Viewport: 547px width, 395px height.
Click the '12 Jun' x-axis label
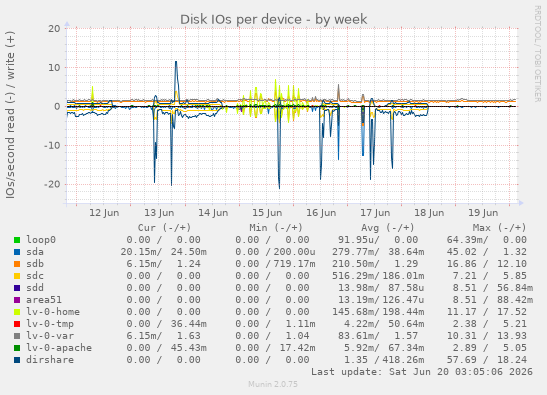click(104, 213)
